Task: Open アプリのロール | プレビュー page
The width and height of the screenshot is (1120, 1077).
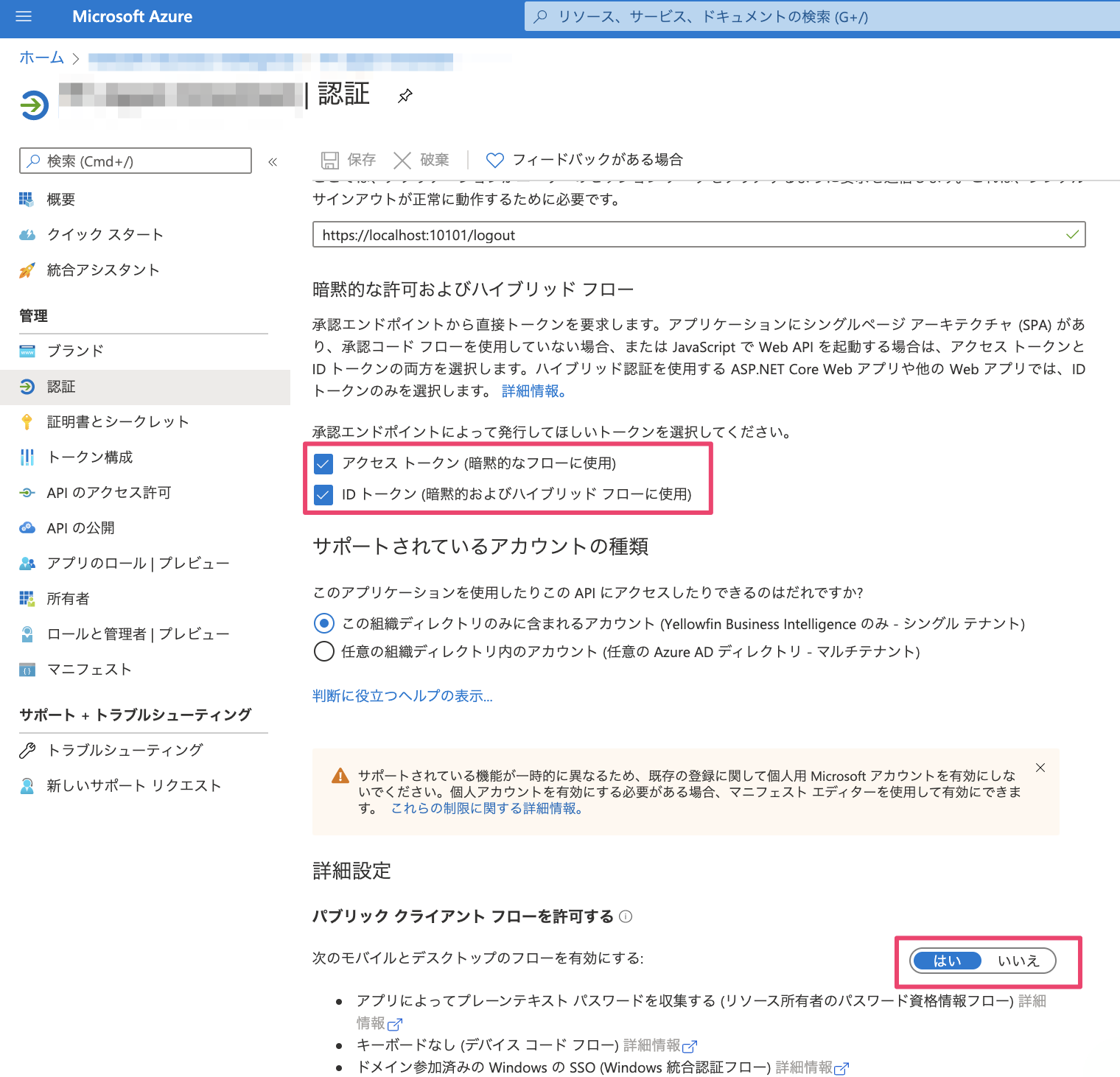Action: [138, 563]
